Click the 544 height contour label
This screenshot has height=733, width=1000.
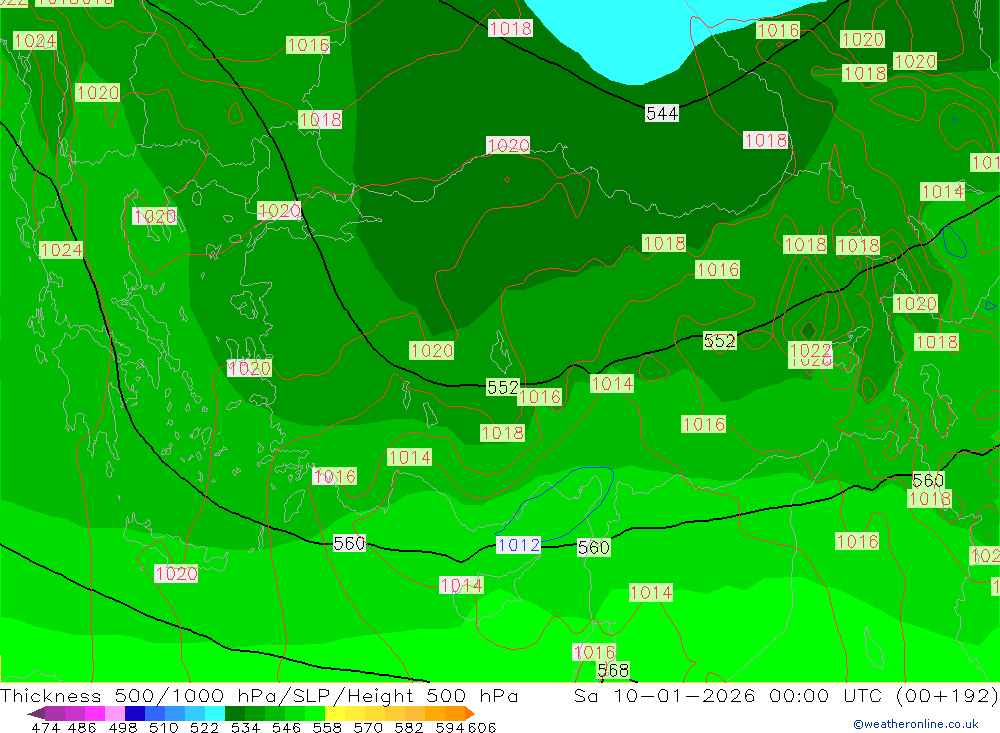(662, 114)
